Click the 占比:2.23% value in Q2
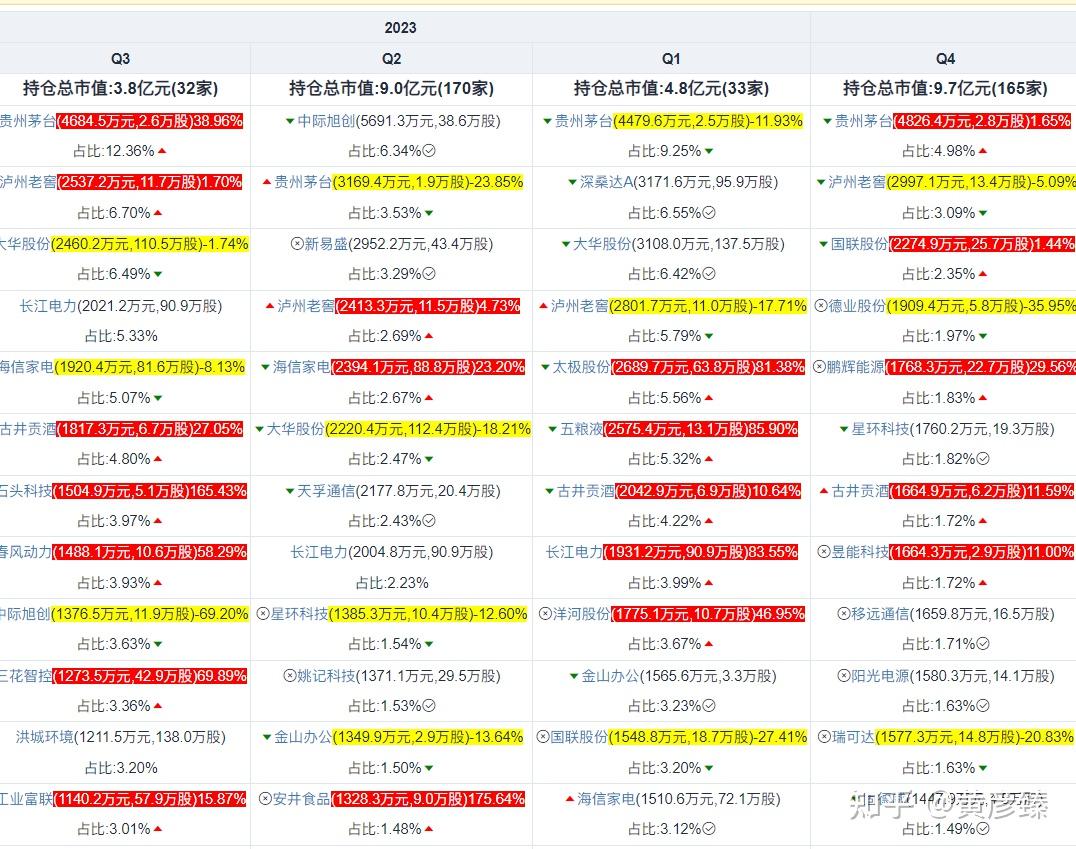 [x=392, y=583]
